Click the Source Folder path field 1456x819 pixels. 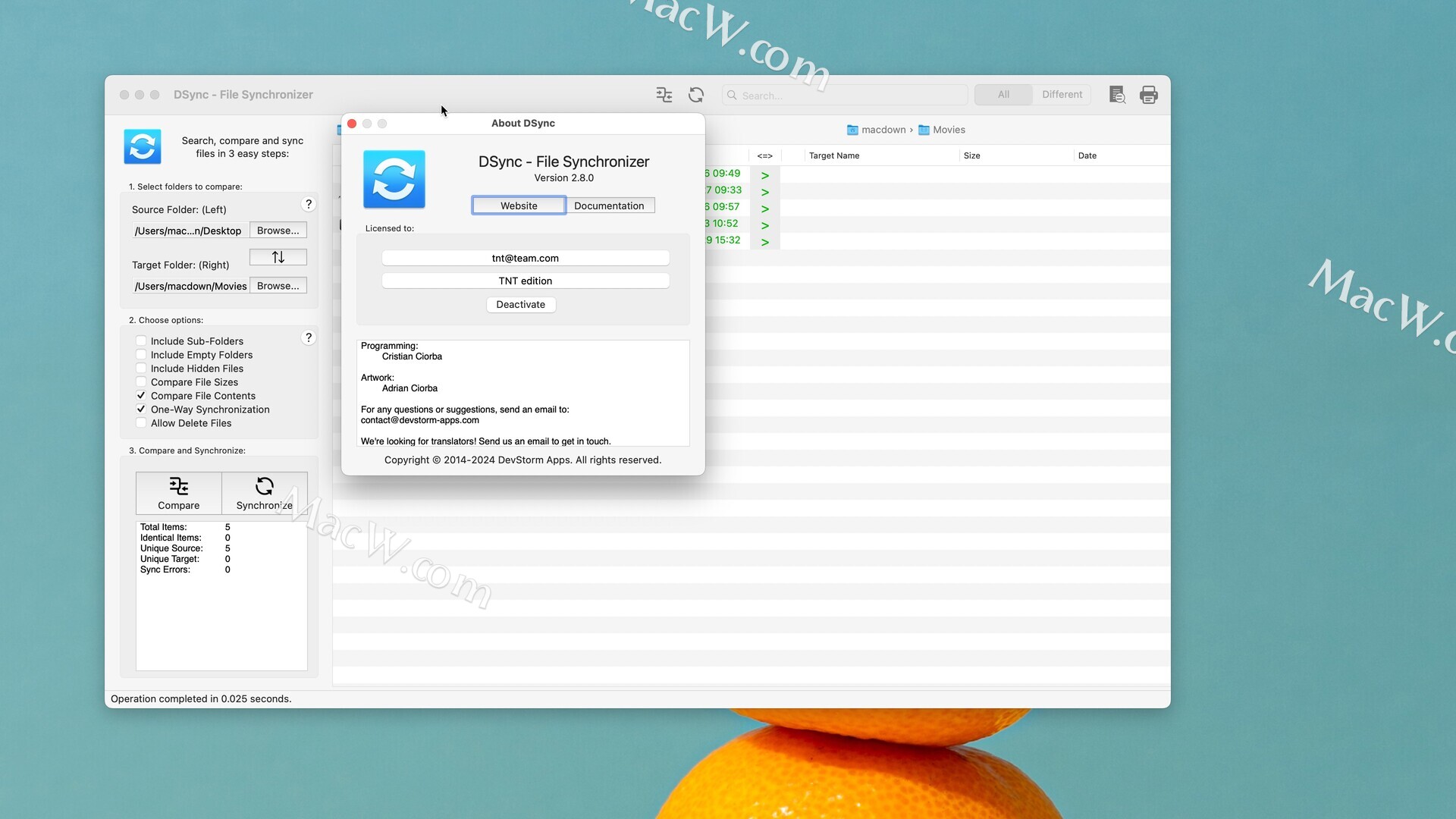[190, 231]
